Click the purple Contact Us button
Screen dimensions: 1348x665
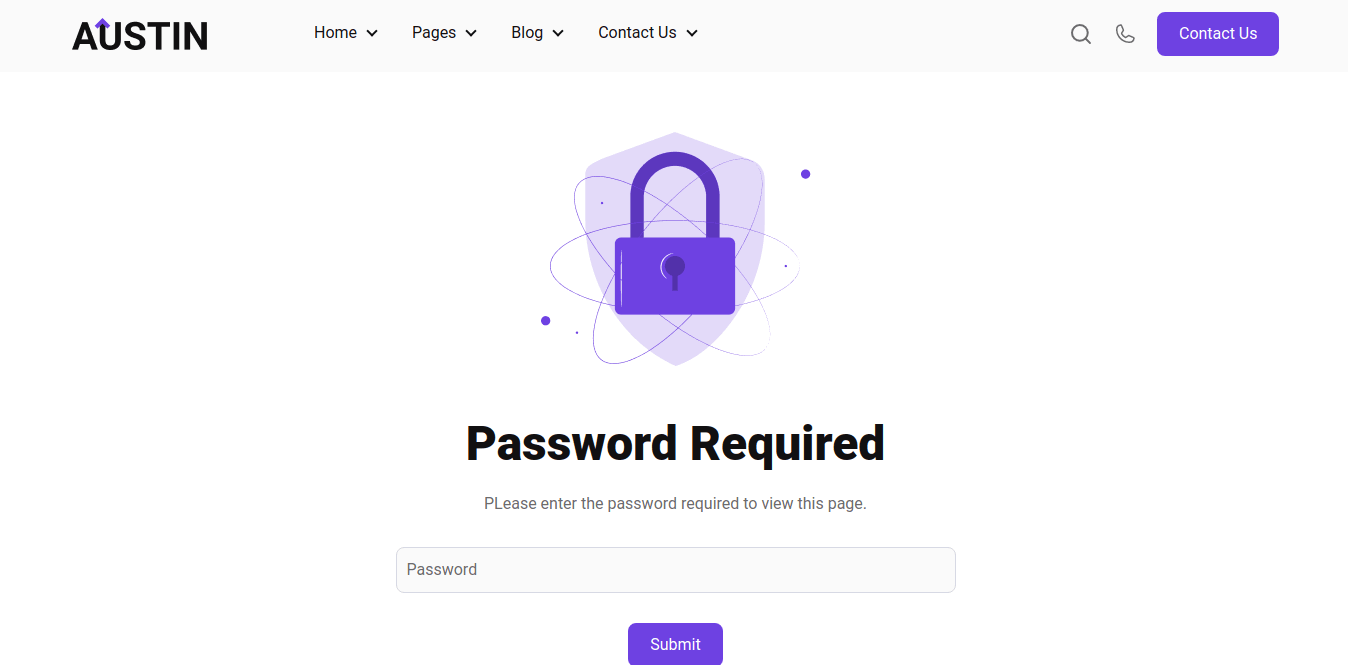click(1217, 33)
